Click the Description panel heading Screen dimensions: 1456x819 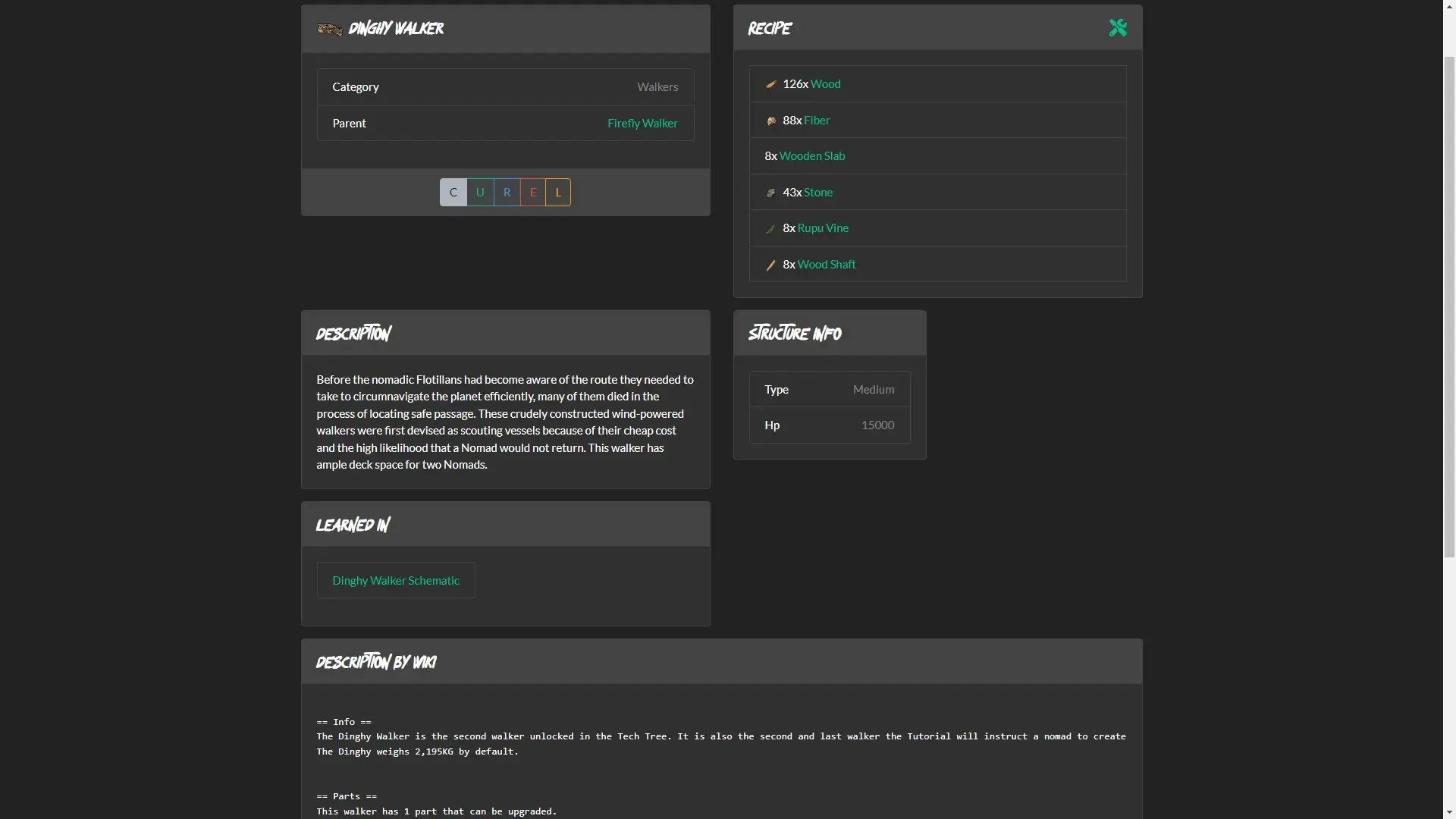coord(353,334)
